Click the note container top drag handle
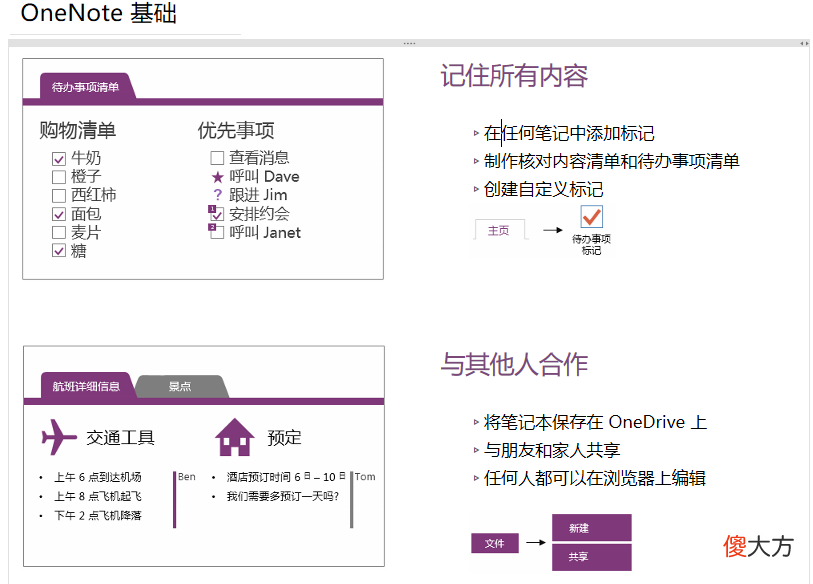813x584 pixels. coord(409,44)
